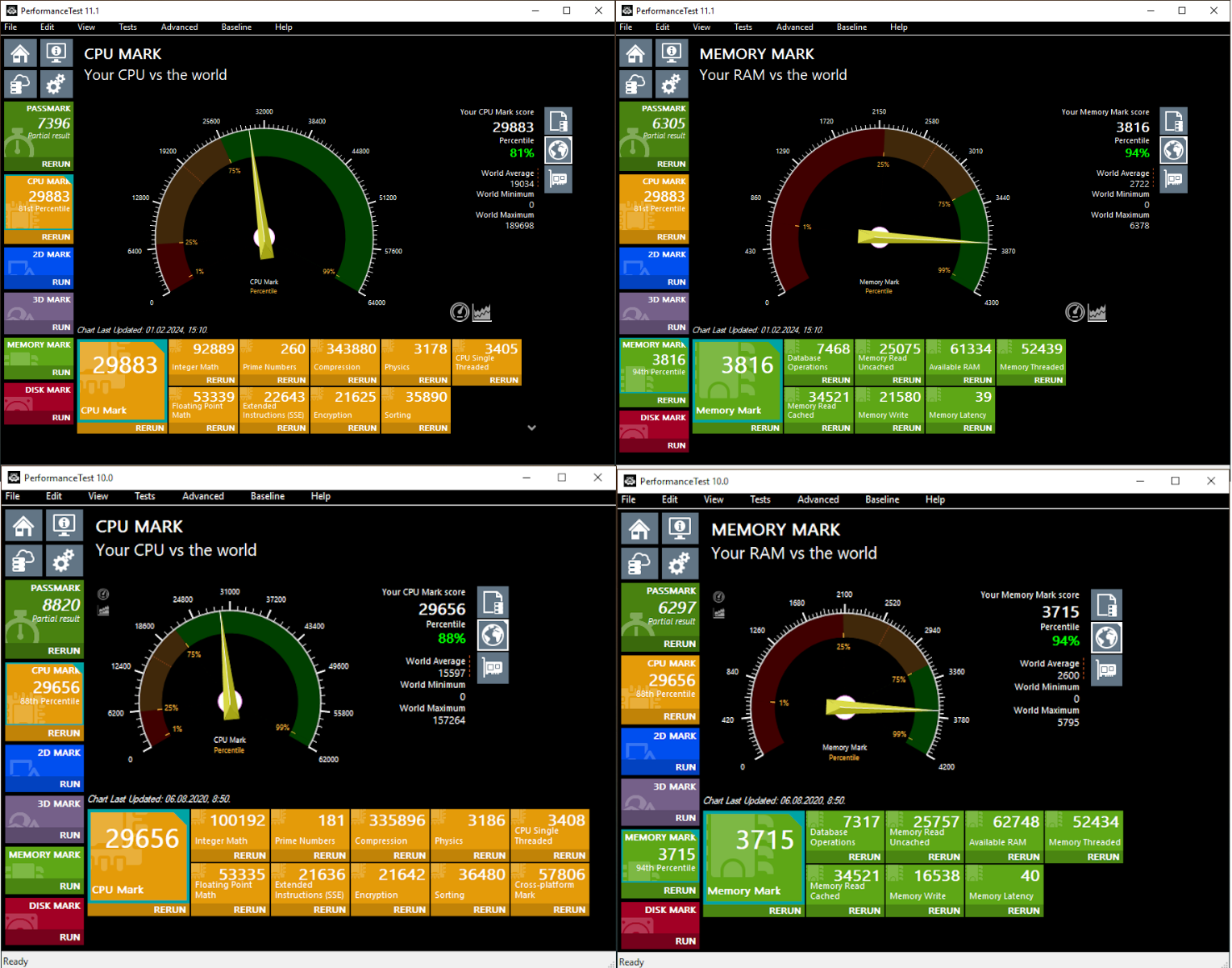Viewport: 1232px width, 968px height.
Task: Open system information icon in 10.0 Memory Mark window
Action: pyautogui.click(x=680, y=529)
